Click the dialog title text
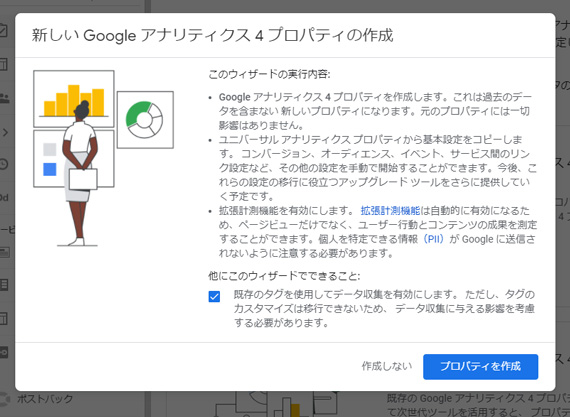This screenshot has width=570, height=417. (213, 35)
